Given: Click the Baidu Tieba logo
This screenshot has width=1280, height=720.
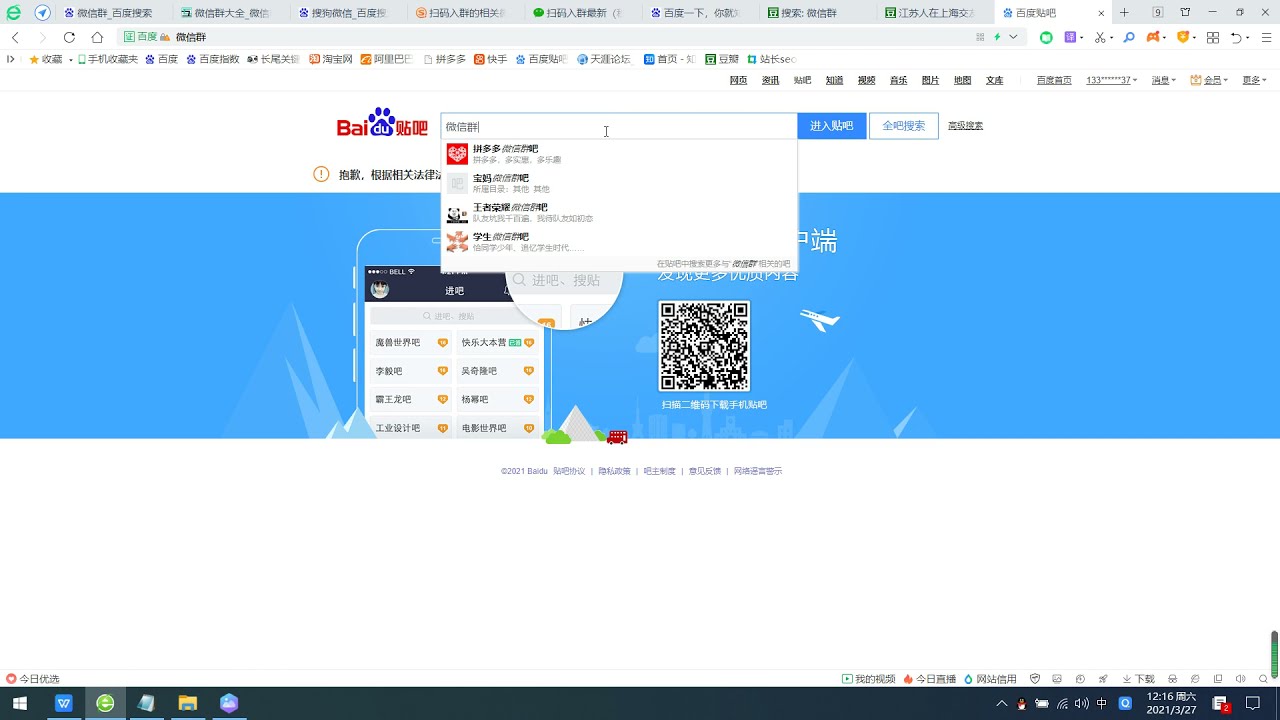Looking at the screenshot, I should [x=382, y=123].
